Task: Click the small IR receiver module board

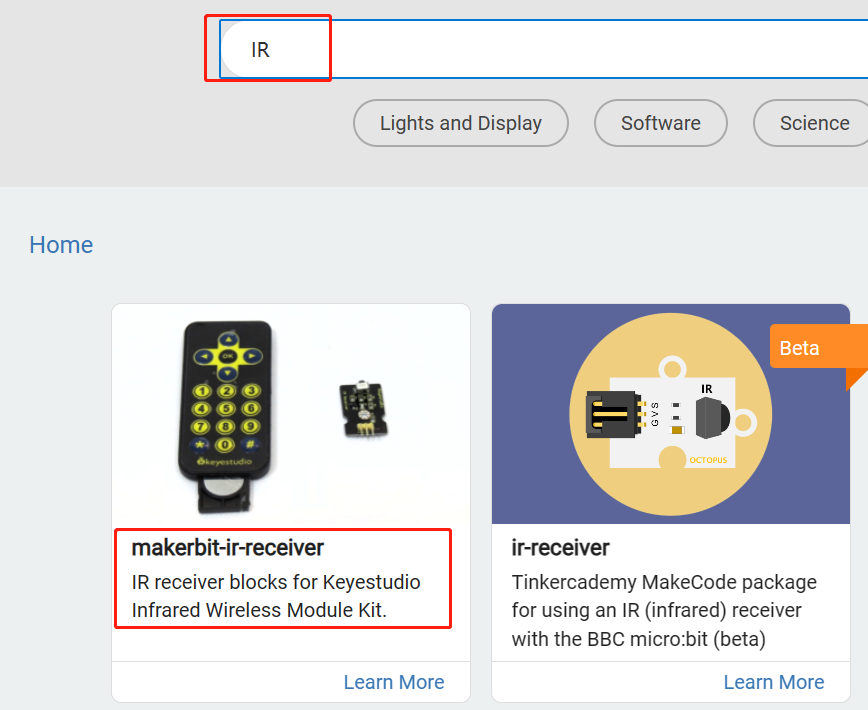Action: click(363, 410)
